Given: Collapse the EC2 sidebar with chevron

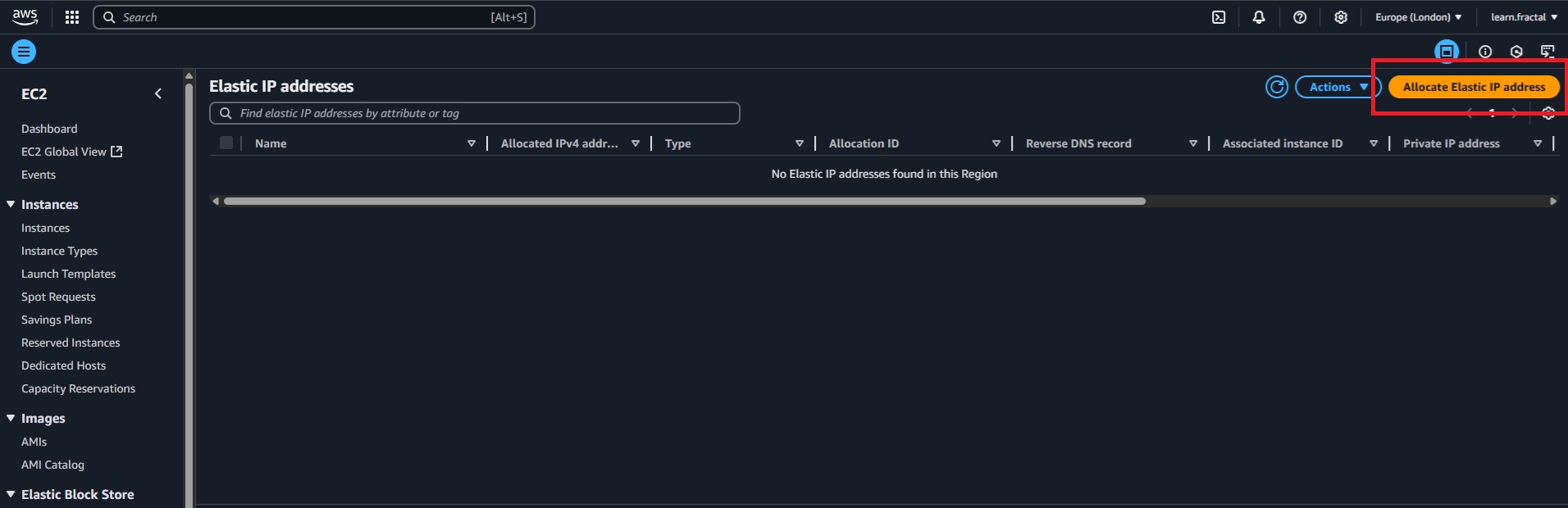Looking at the screenshot, I should coord(158,93).
